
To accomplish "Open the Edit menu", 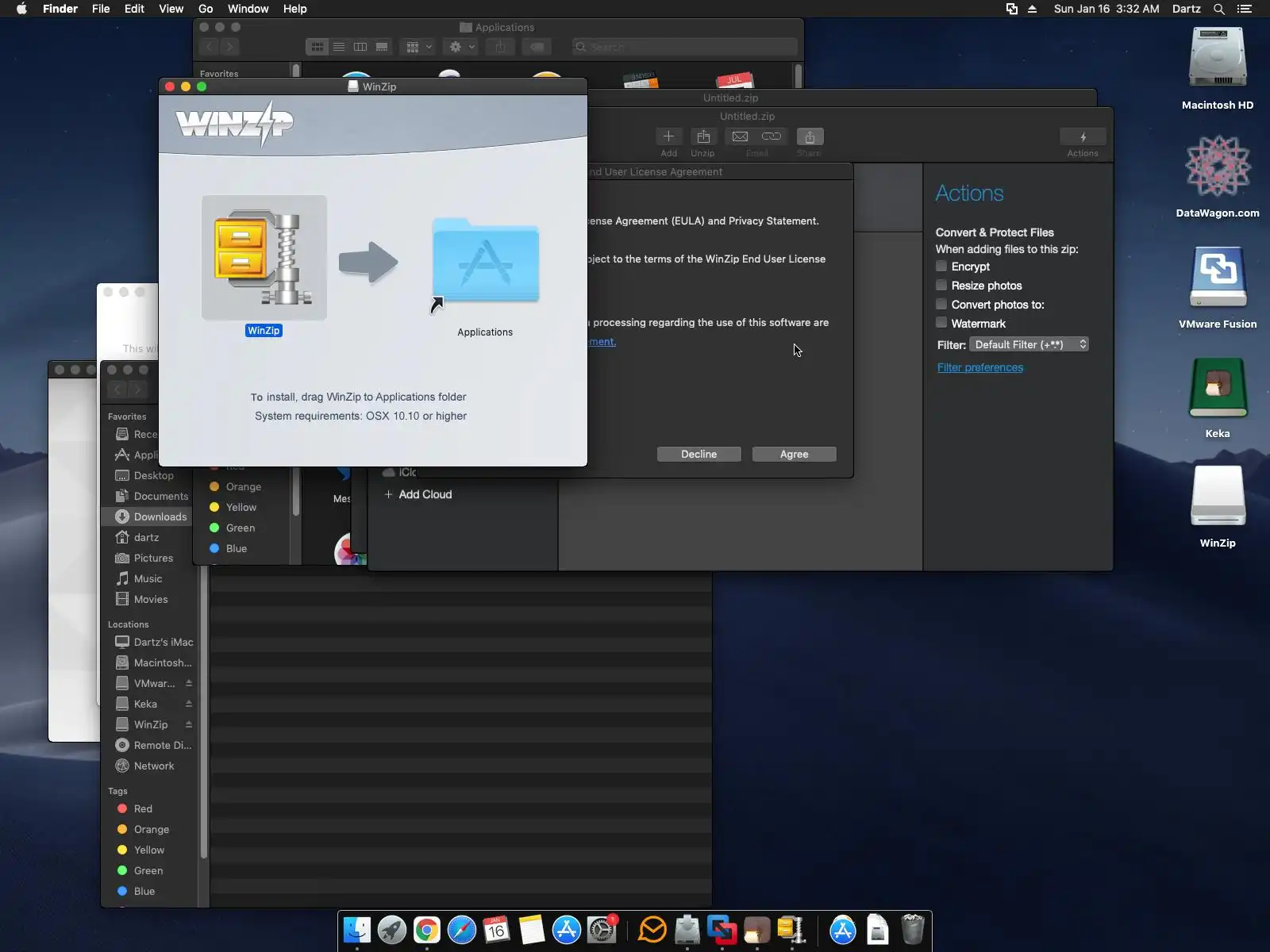I will point(134,9).
